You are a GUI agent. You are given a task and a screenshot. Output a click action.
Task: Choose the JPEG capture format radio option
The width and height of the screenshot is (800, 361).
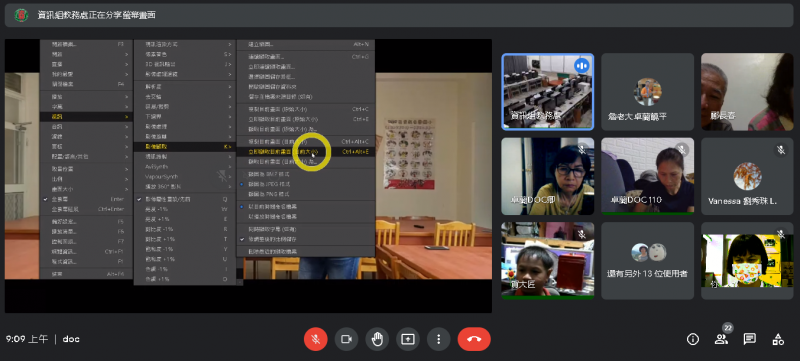tap(305, 184)
